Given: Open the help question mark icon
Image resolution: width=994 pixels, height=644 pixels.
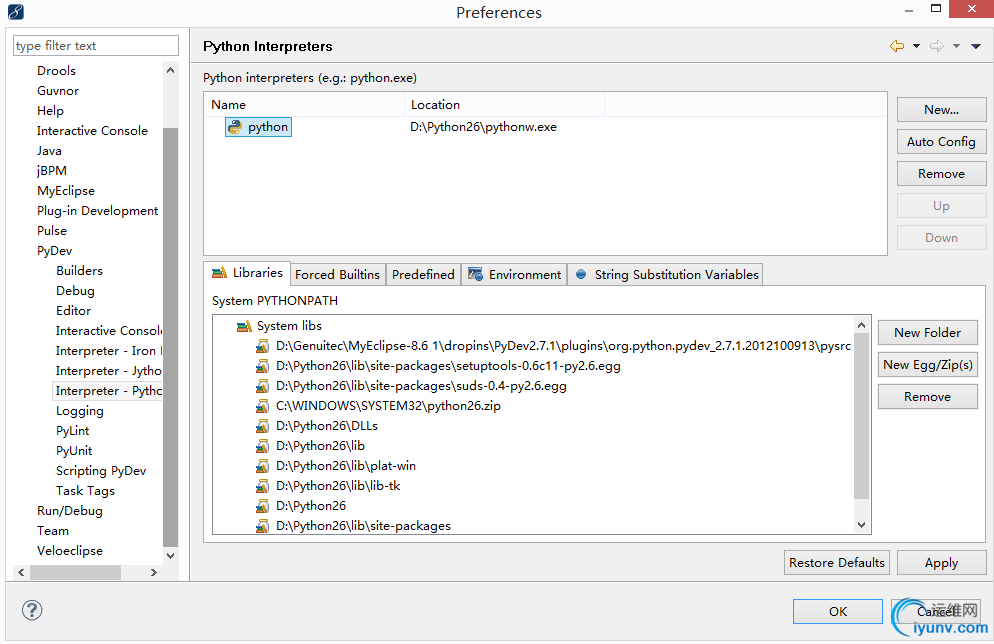Looking at the screenshot, I should pos(32,610).
